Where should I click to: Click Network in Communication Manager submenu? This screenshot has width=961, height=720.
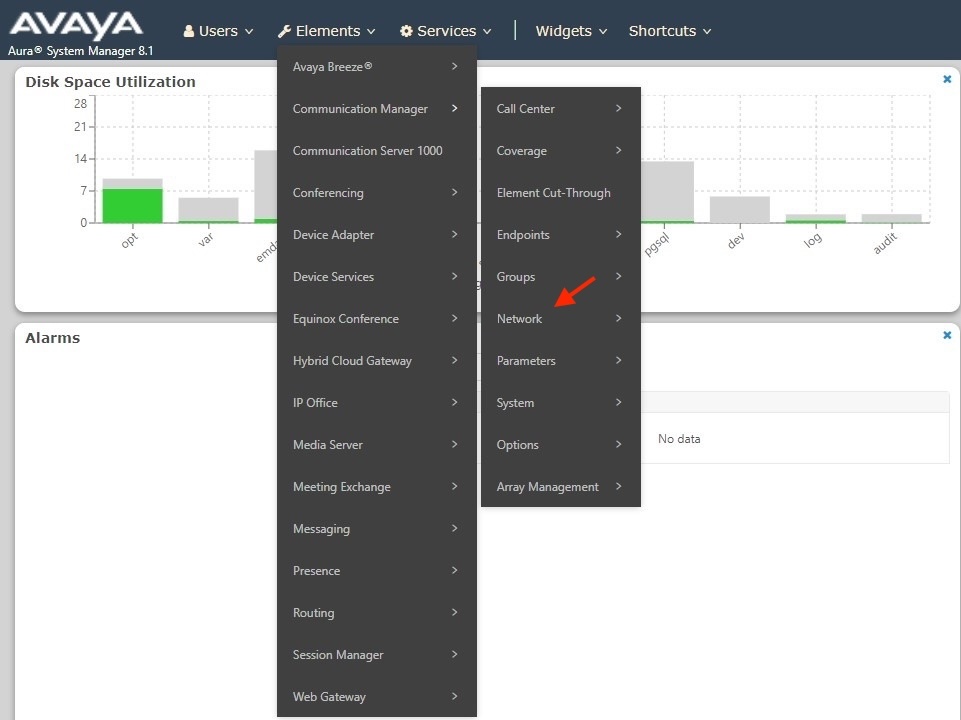tap(560, 319)
